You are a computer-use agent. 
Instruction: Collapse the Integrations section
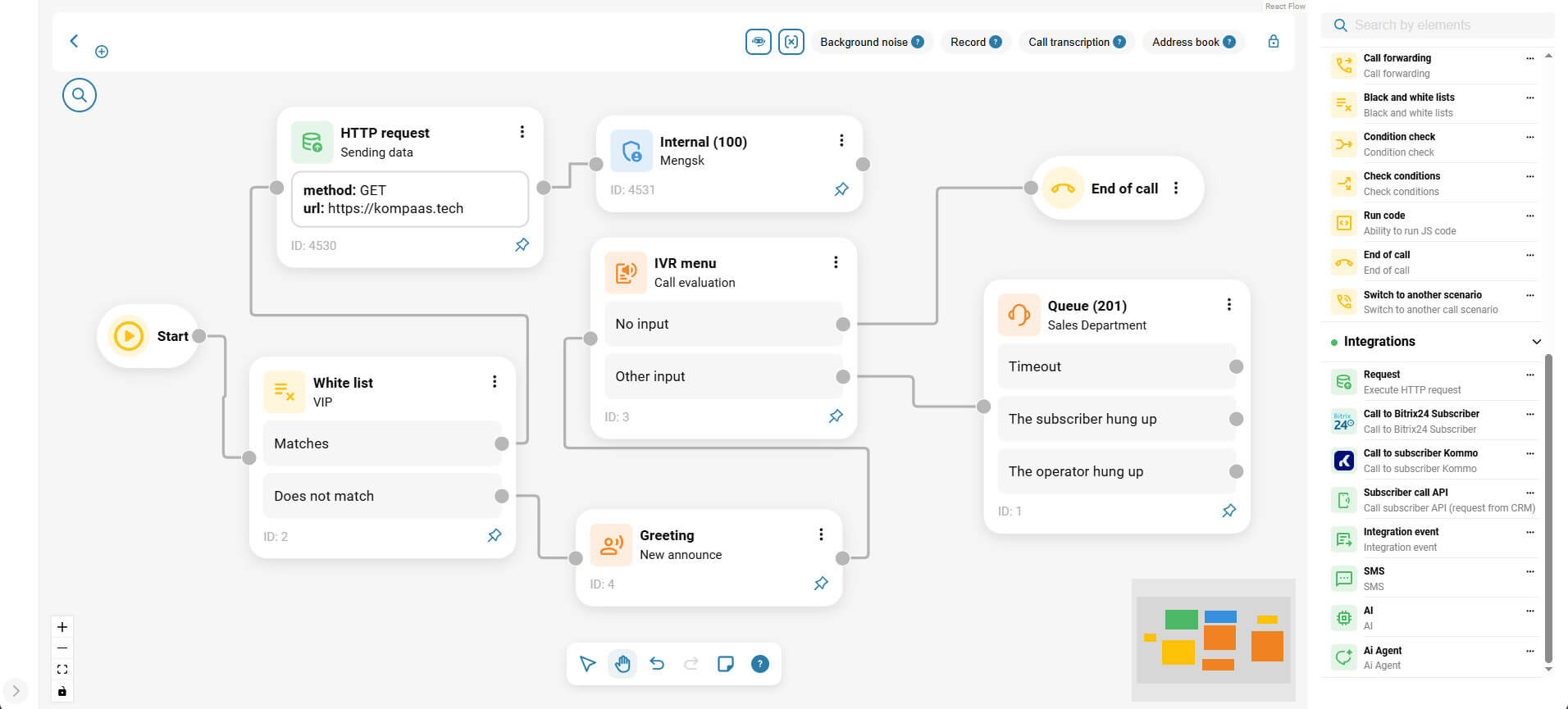(x=1536, y=342)
